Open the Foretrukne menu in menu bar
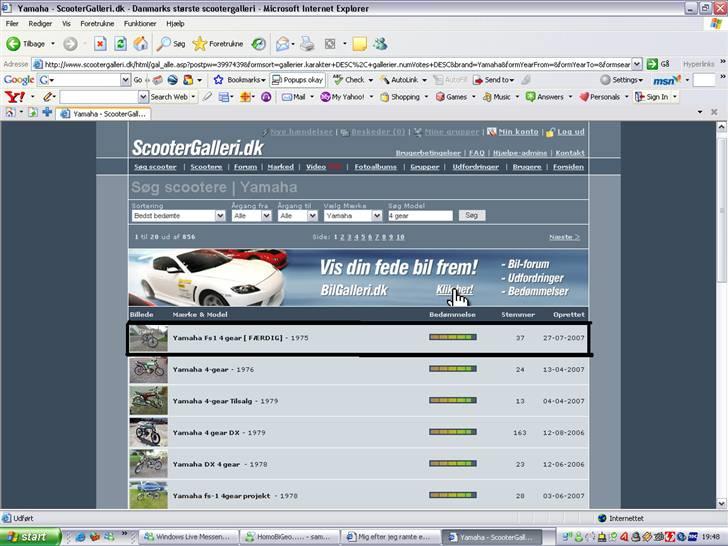 (97, 23)
